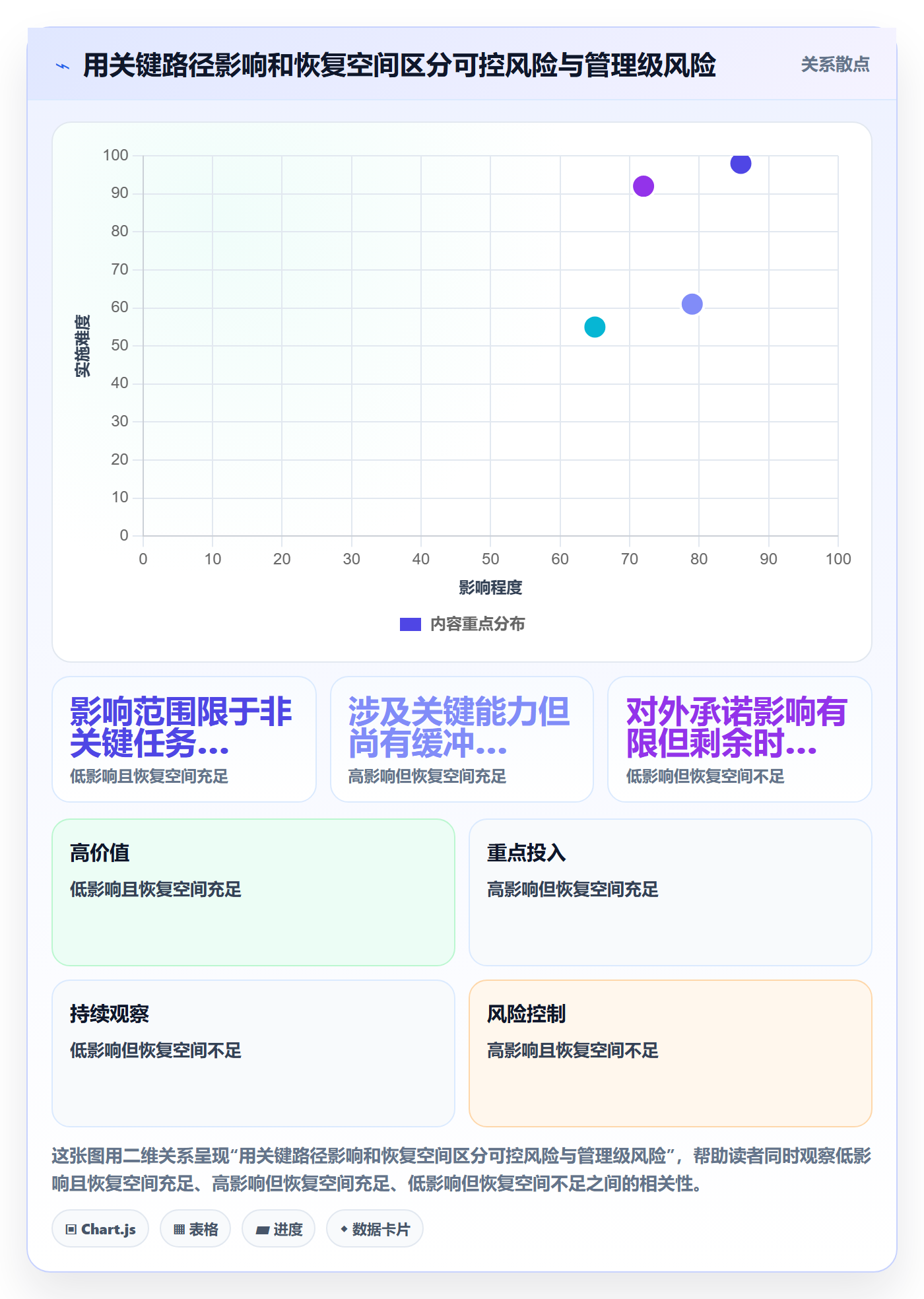Open the 影响范围限于非关键任务 data card
This screenshot has width=924, height=1299.
[184, 739]
